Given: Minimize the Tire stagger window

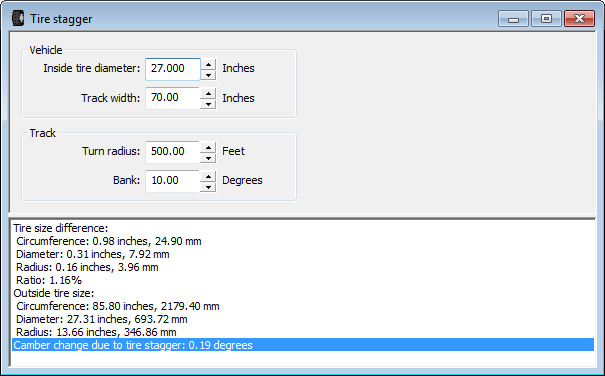Looking at the screenshot, I should pyautogui.click(x=513, y=19).
